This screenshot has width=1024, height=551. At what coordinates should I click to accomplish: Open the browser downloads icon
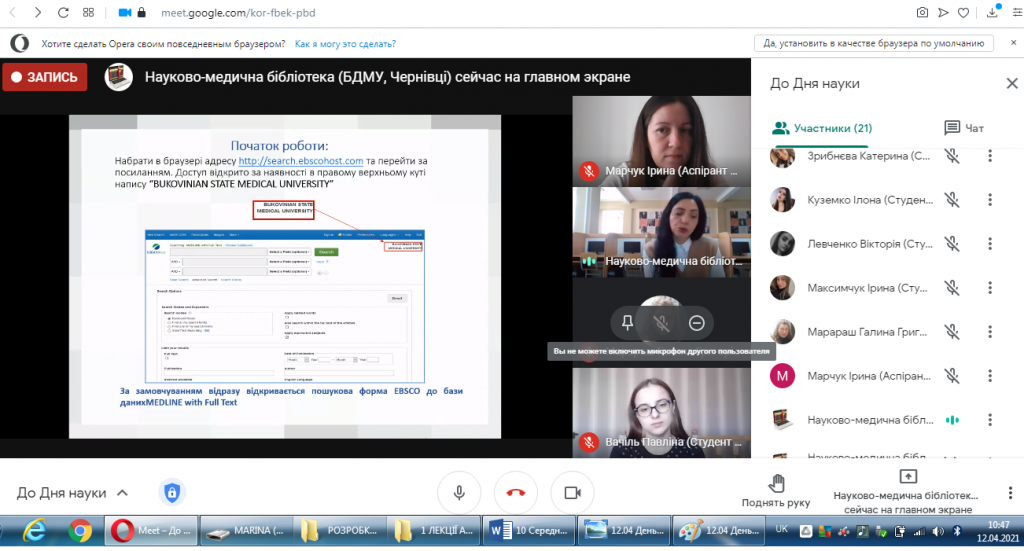click(x=993, y=12)
